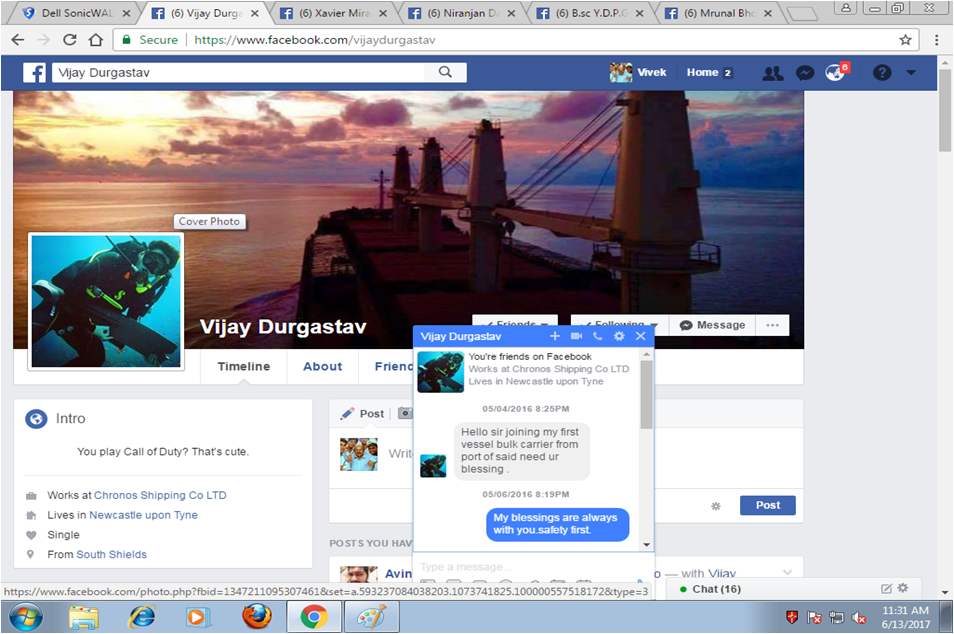Open the Quick Help question mark icon
Screen dimensions: 954x634
[881, 73]
